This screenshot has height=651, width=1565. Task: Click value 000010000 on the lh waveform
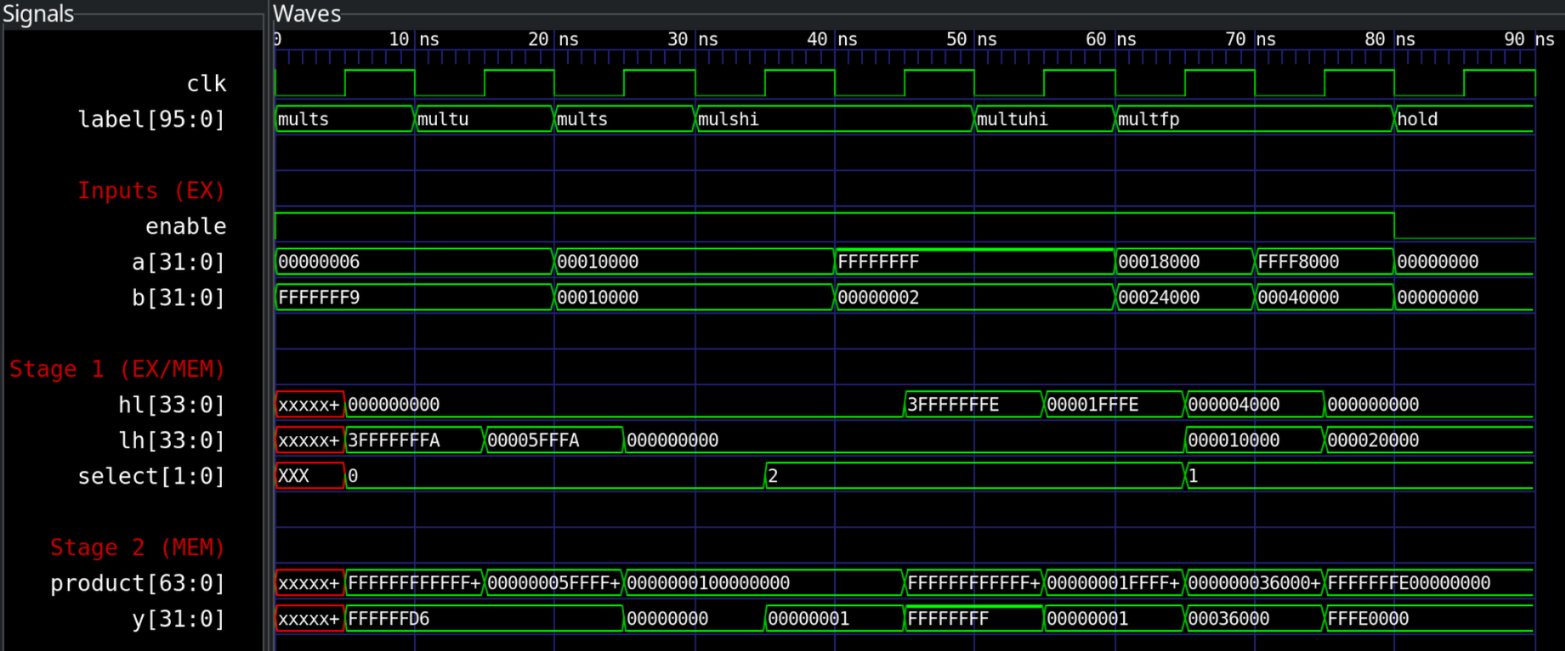[x=1254, y=440]
